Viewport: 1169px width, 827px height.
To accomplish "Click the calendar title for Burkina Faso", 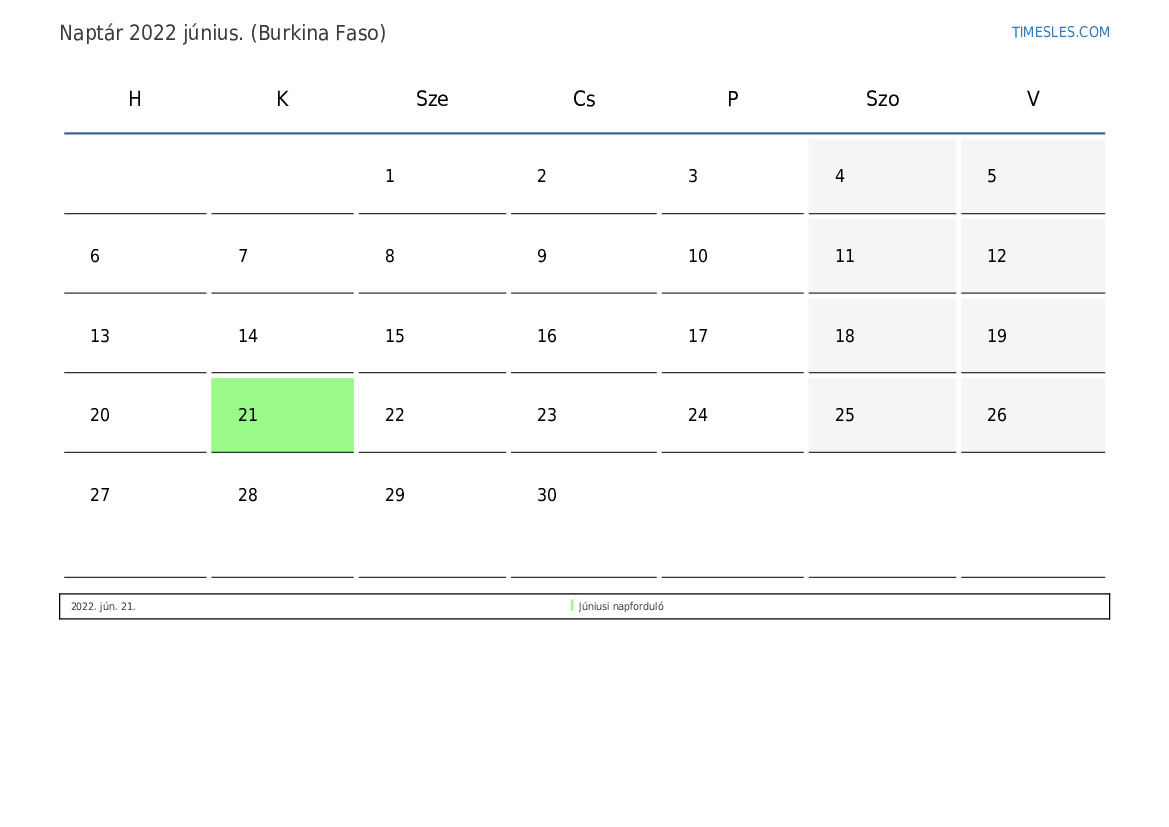I will 223,33.
